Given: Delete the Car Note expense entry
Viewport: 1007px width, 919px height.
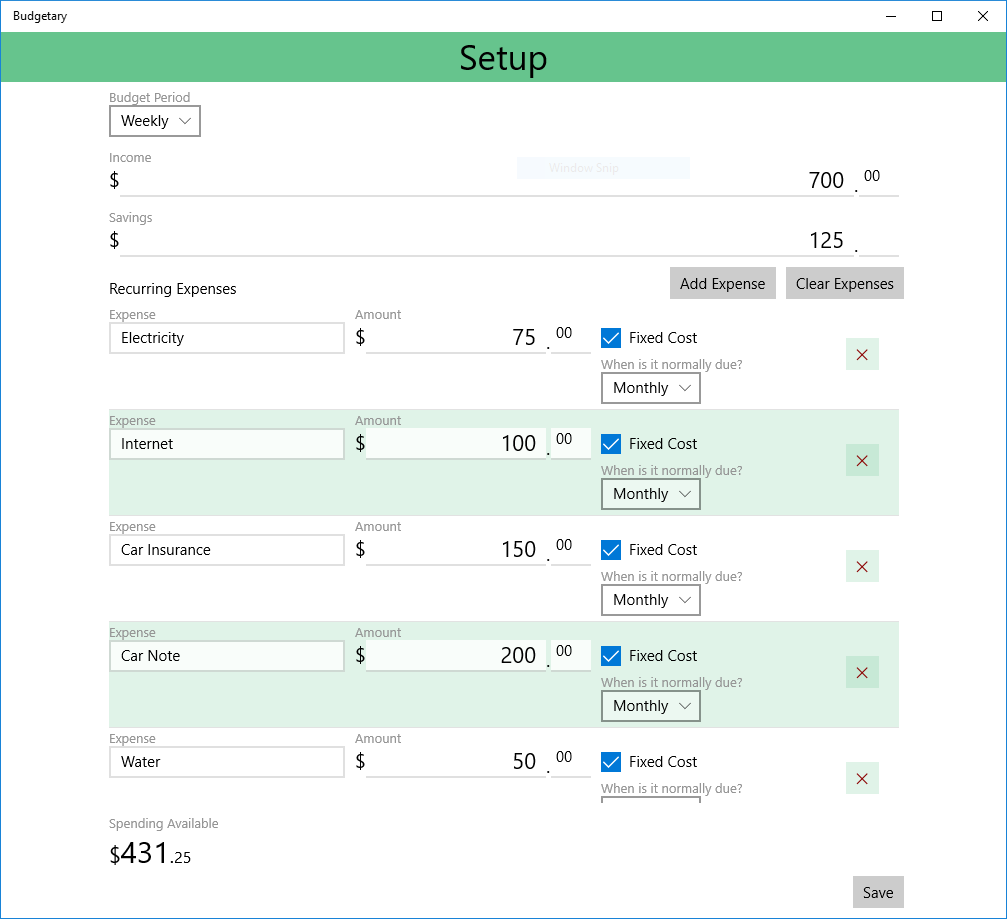Looking at the screenshot, I should (x=862, y=672).
